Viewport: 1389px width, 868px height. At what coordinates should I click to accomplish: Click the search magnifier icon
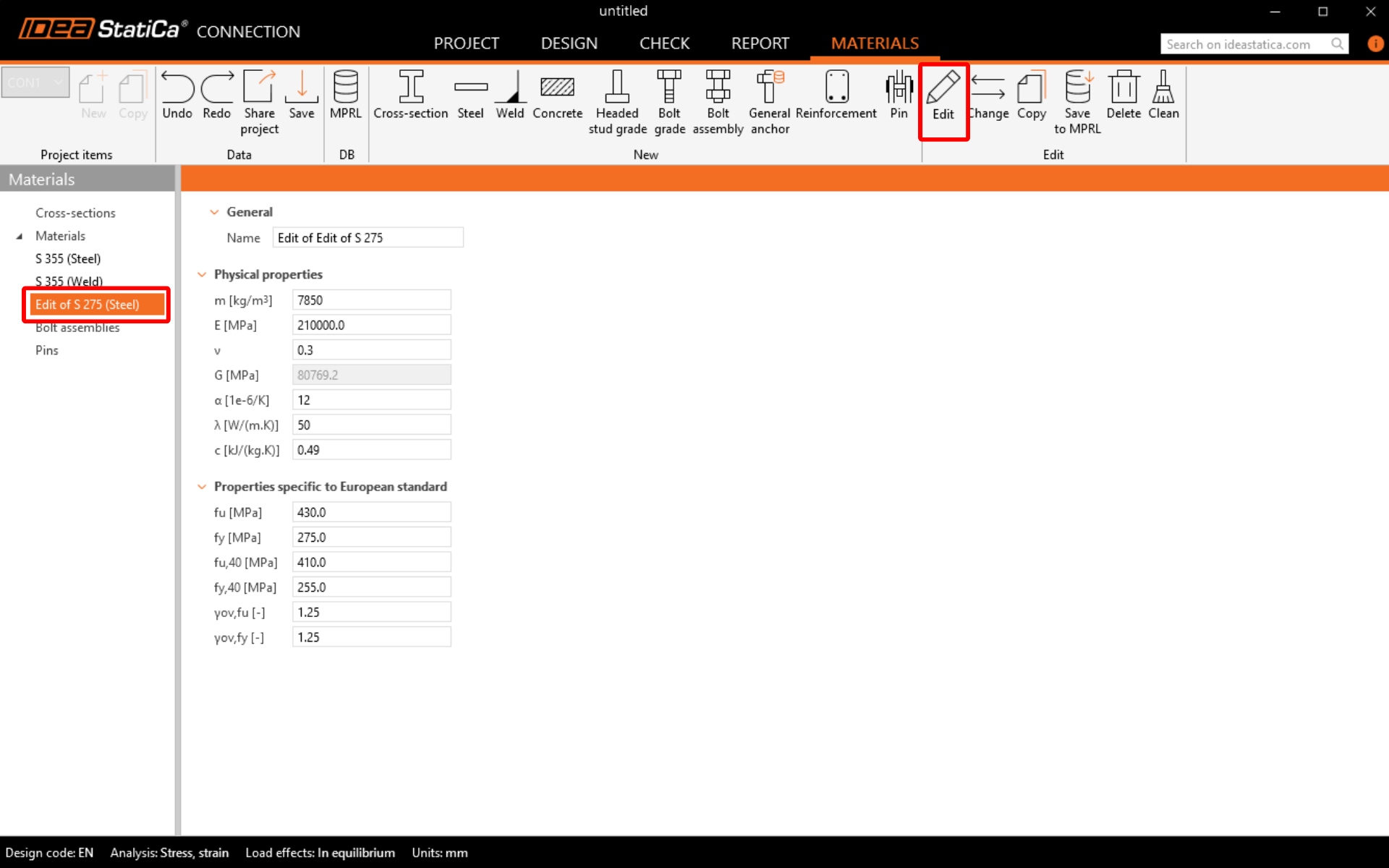click(1337, 44)
